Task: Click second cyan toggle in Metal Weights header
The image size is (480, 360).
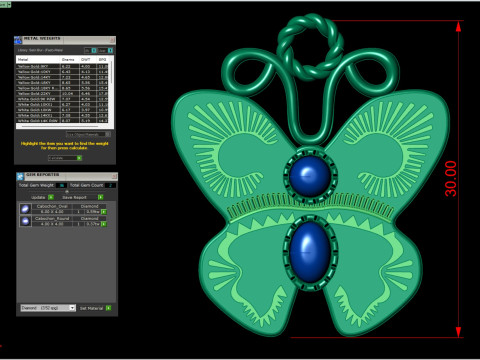Action: pos(110,50)
